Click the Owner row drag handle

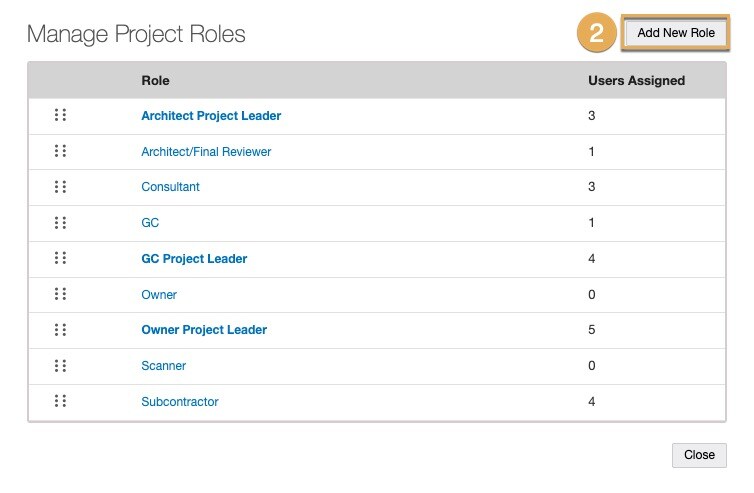(60, 294)
